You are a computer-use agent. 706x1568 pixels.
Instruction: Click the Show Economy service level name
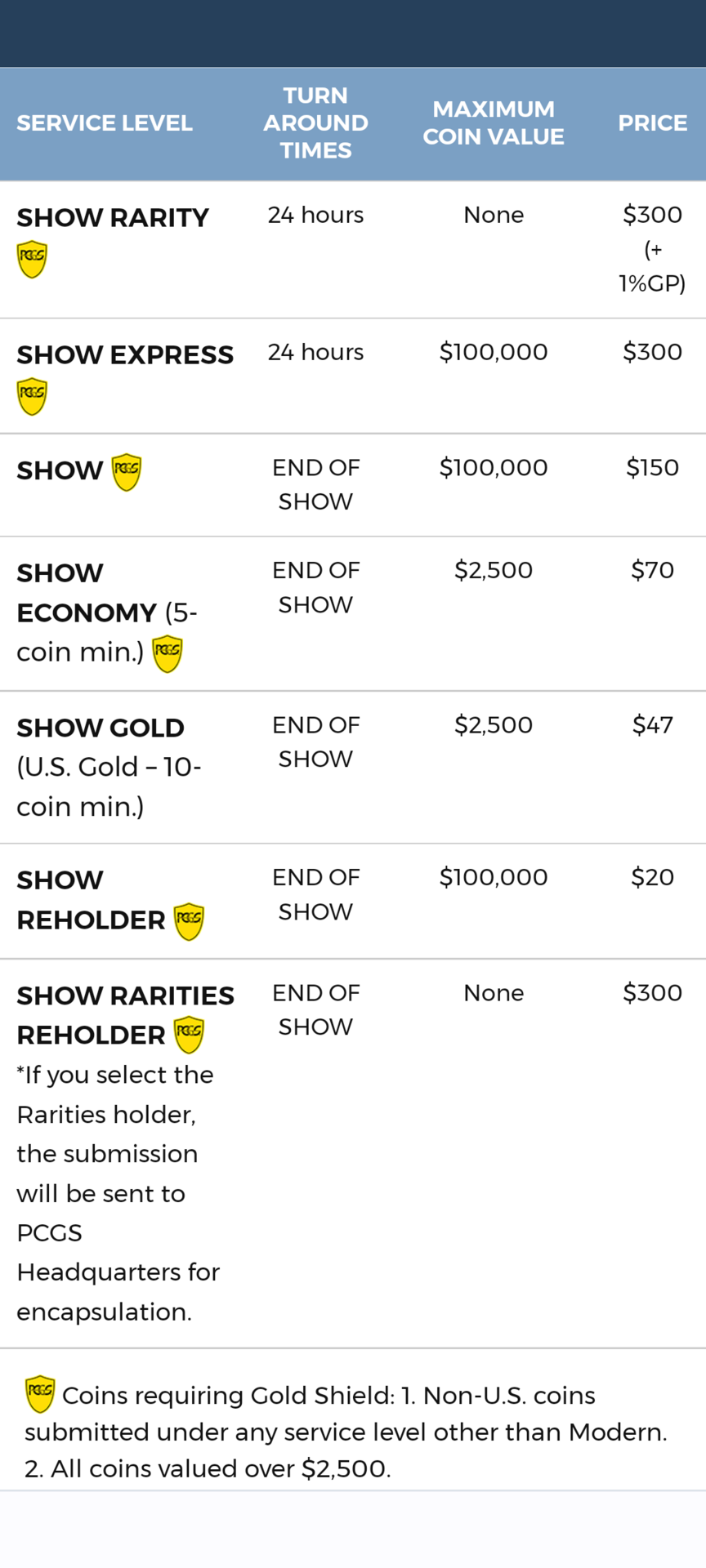[87, 593]
